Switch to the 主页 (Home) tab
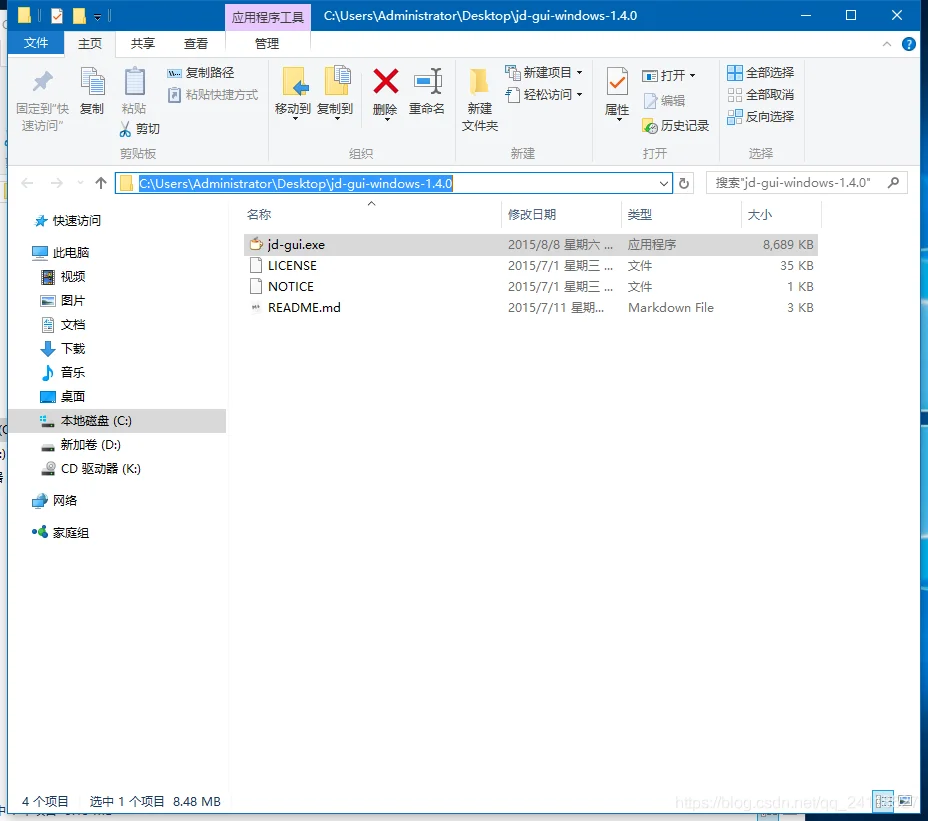This screenshot has width=928, height=821. [x=90, y=44]
